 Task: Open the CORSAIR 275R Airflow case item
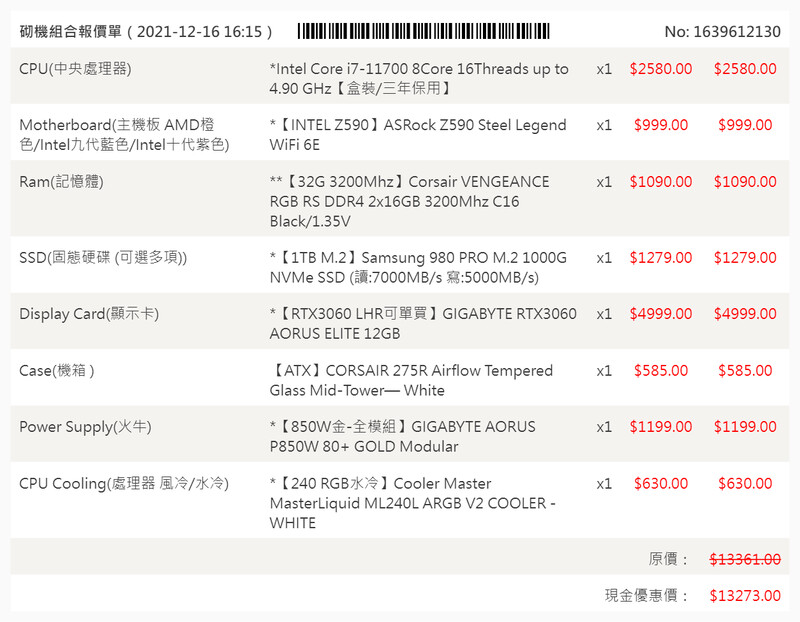click(x=411, y=380)
